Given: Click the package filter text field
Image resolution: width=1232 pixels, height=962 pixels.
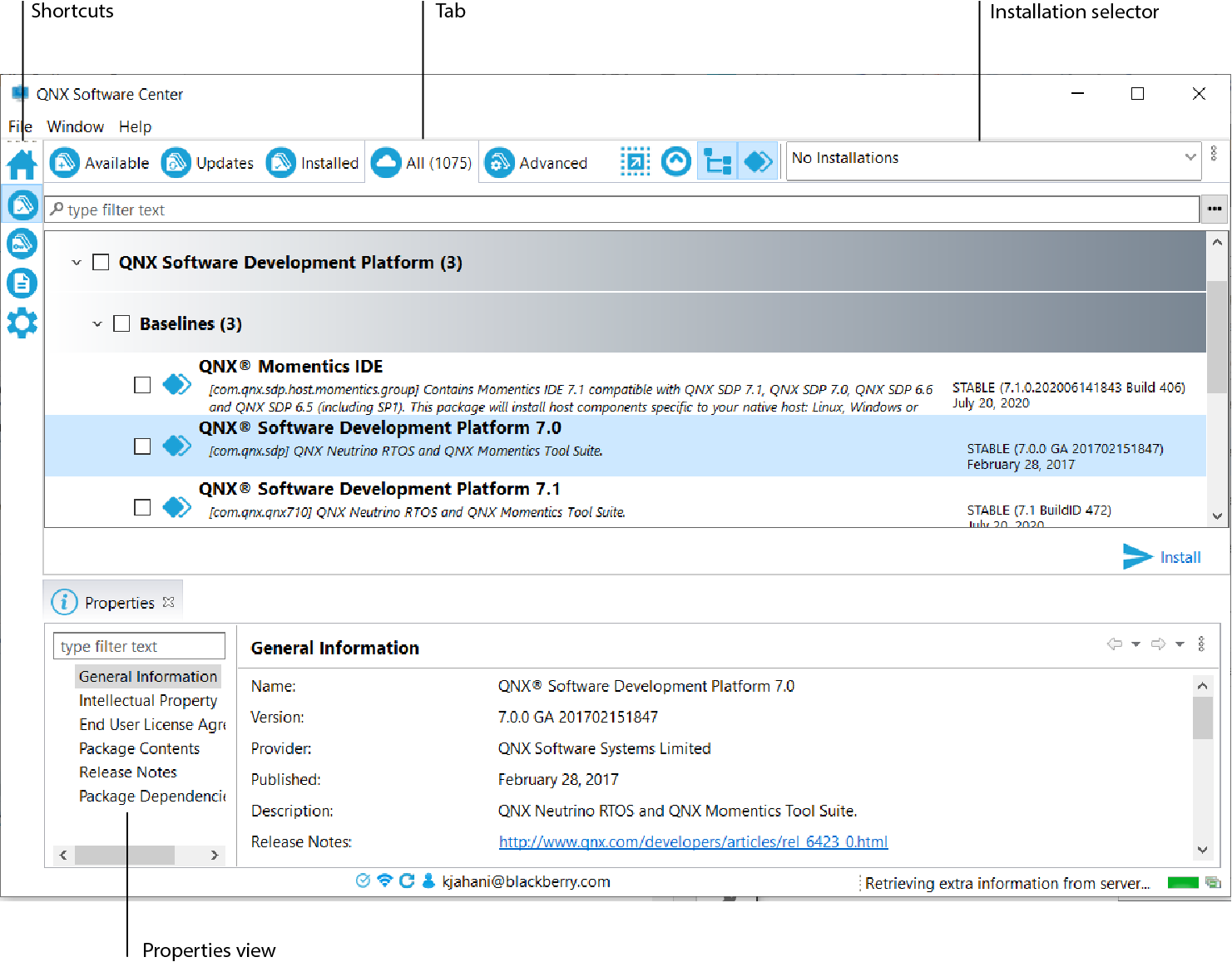Looking at the screenshot, I should pos(621,210).
